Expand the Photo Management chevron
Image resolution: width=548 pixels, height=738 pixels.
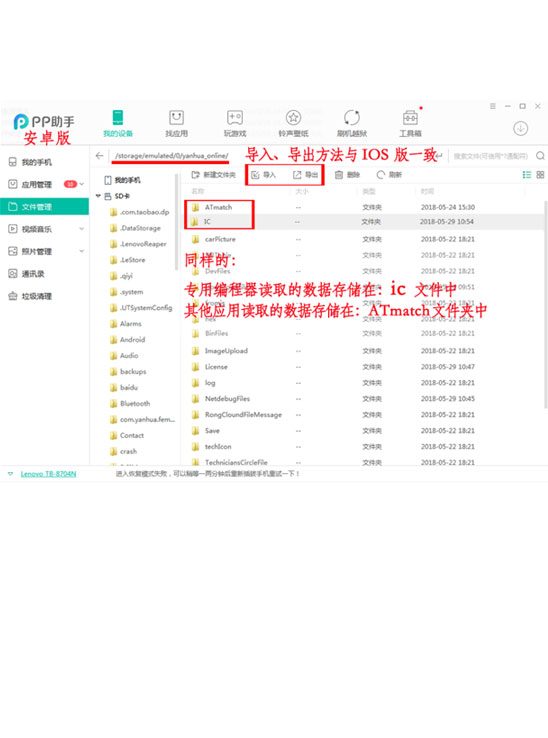(x=82, y=251)
